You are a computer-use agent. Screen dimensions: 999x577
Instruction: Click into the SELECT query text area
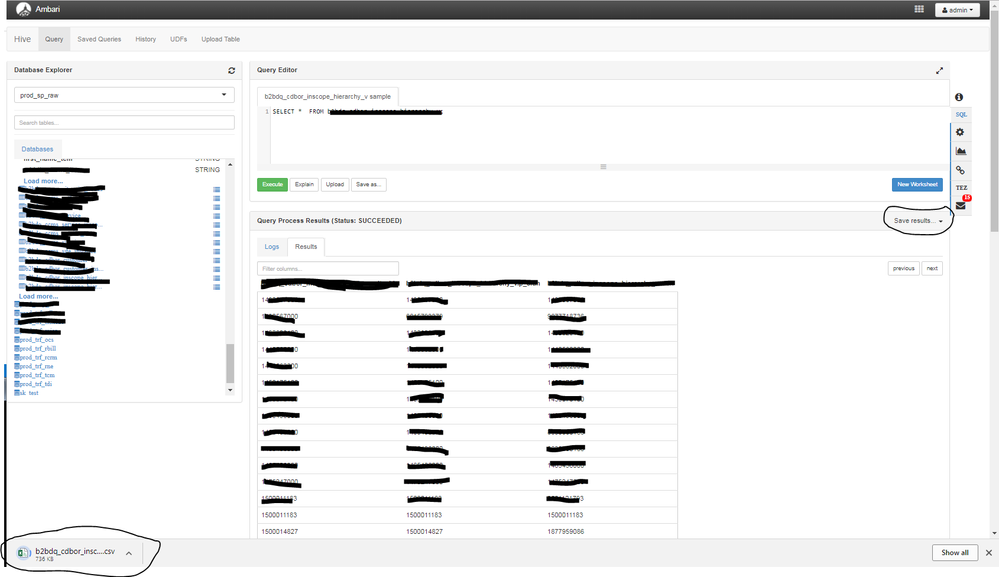click(608, 135)
